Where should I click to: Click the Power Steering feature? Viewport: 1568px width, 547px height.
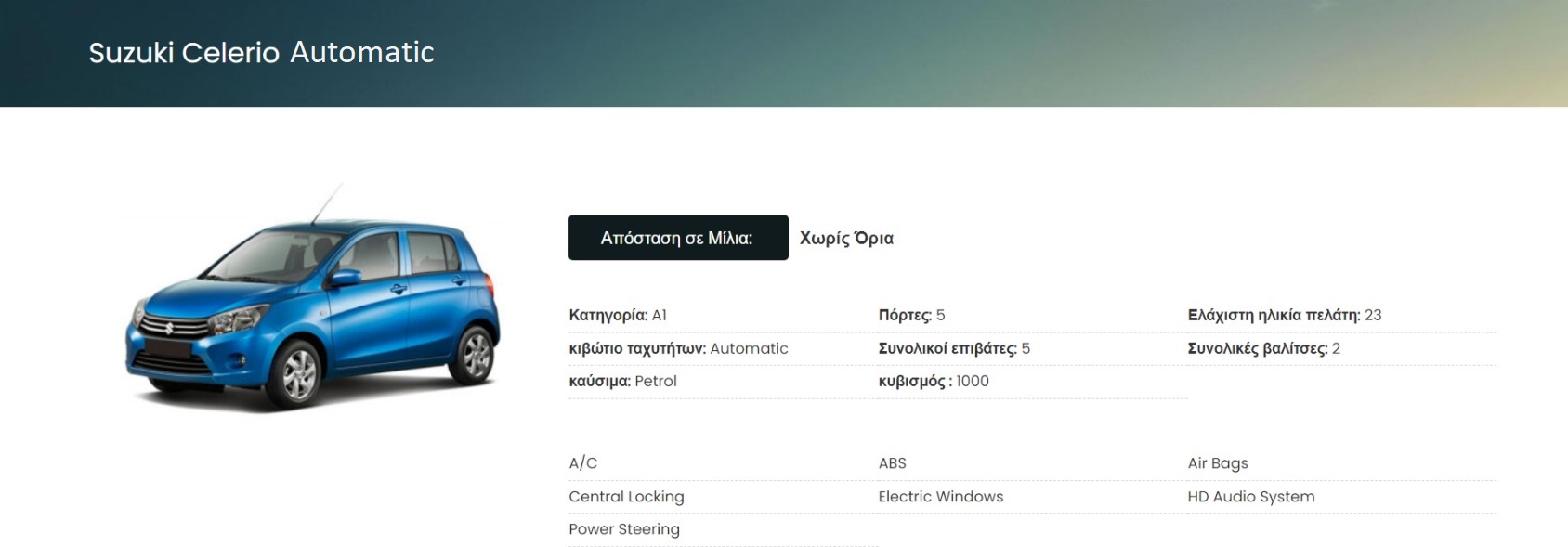point(624,528)
